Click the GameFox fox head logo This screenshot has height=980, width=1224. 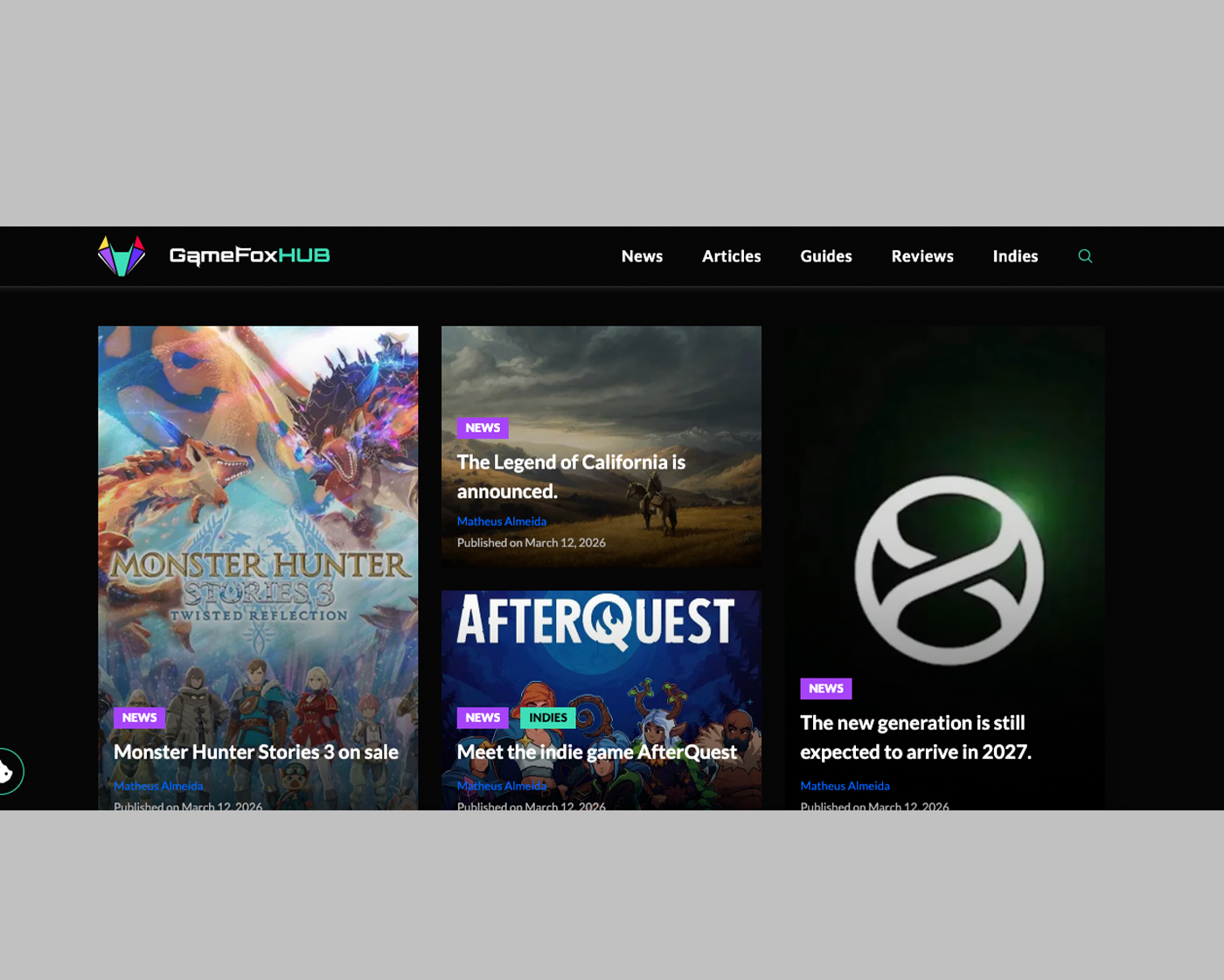[x=122, y=255]
